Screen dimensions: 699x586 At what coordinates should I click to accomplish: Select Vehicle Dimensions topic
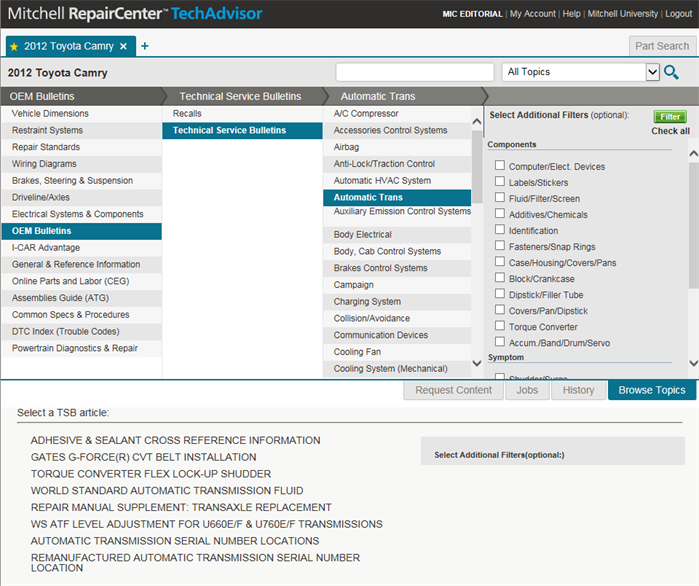tap(81, 114)
